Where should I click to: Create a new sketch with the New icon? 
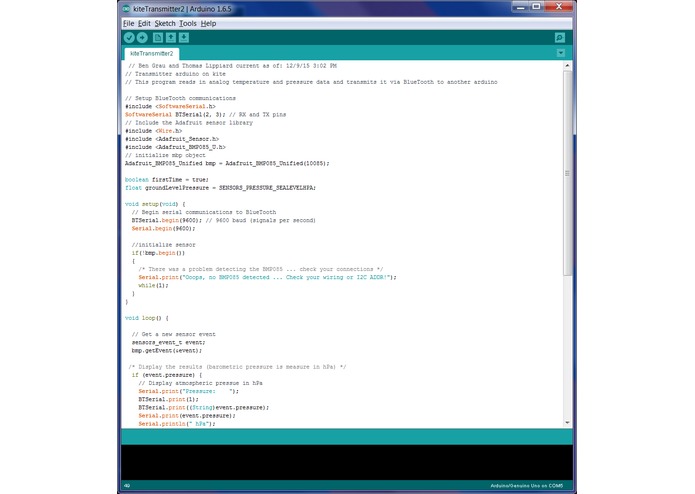158,38
